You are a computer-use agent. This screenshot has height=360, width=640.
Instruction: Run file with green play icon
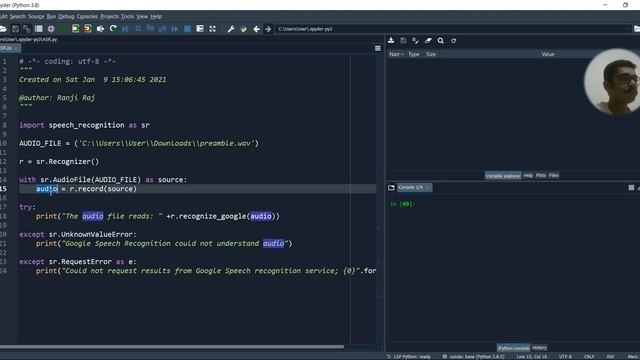(63, 29)
